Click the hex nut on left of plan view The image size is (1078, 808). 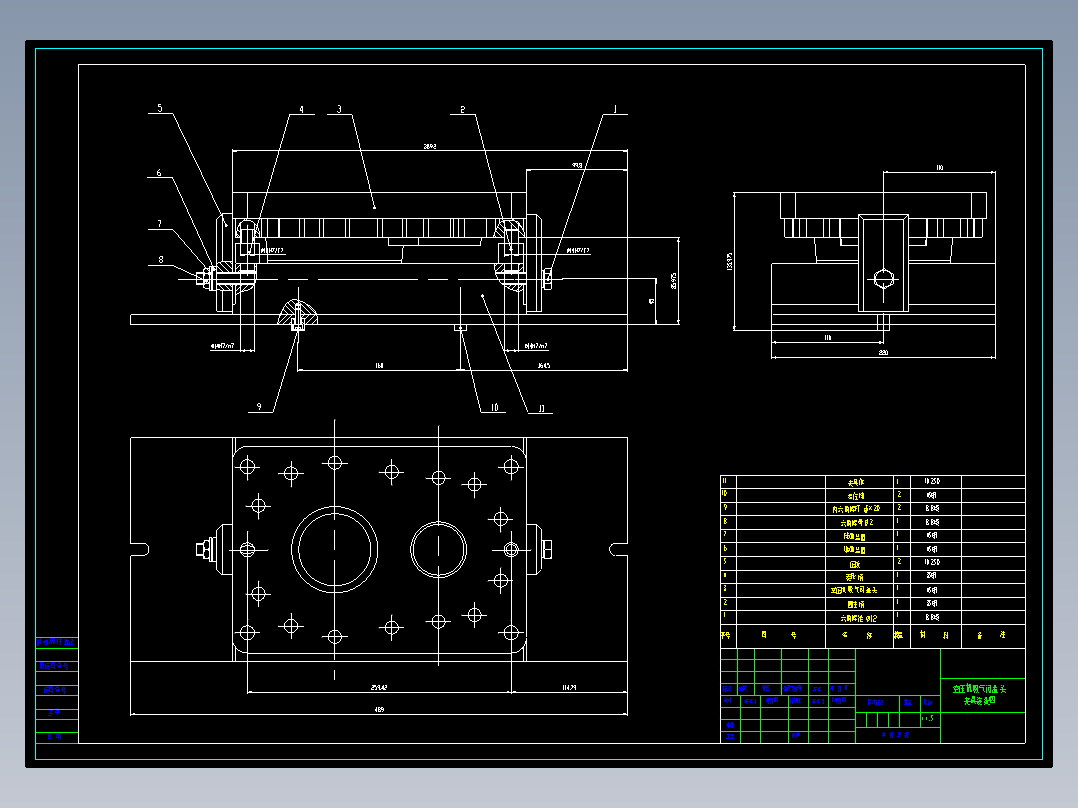pyautogui.click(x=203, y=549)
